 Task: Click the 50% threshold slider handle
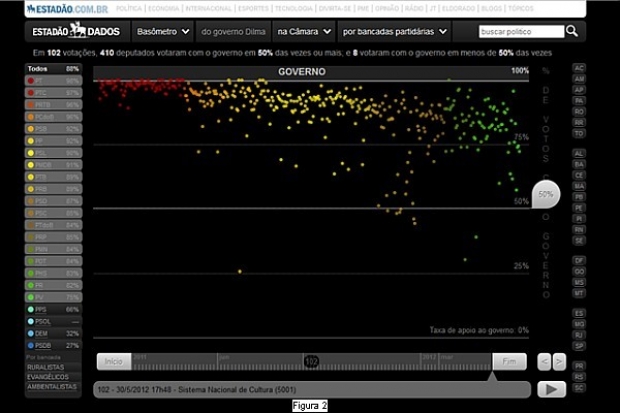[546, 192]
